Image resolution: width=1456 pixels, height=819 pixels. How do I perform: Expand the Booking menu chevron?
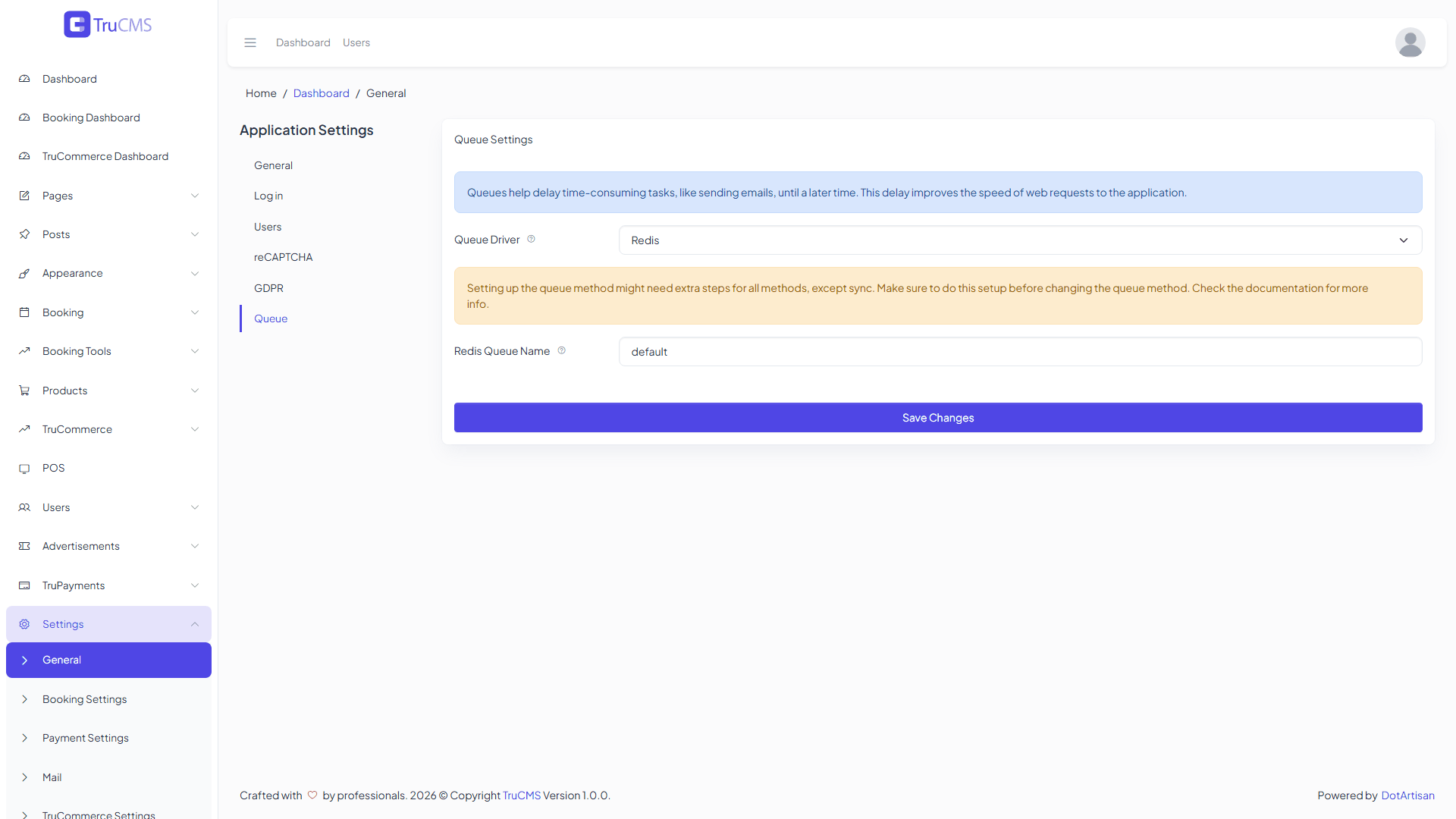tap(195, 312)
